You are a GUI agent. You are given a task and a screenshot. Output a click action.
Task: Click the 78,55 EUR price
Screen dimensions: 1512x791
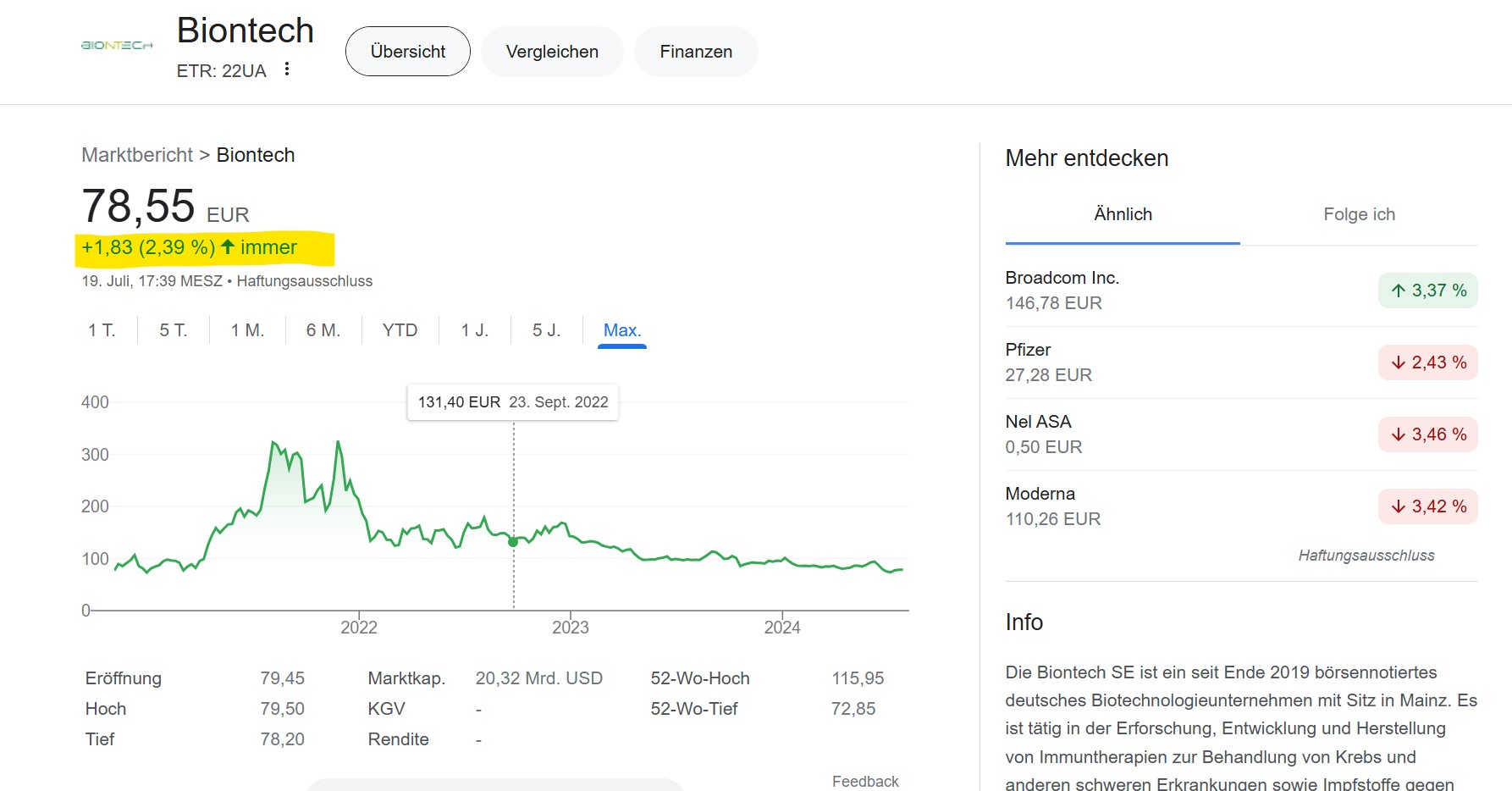click(165, 207)
